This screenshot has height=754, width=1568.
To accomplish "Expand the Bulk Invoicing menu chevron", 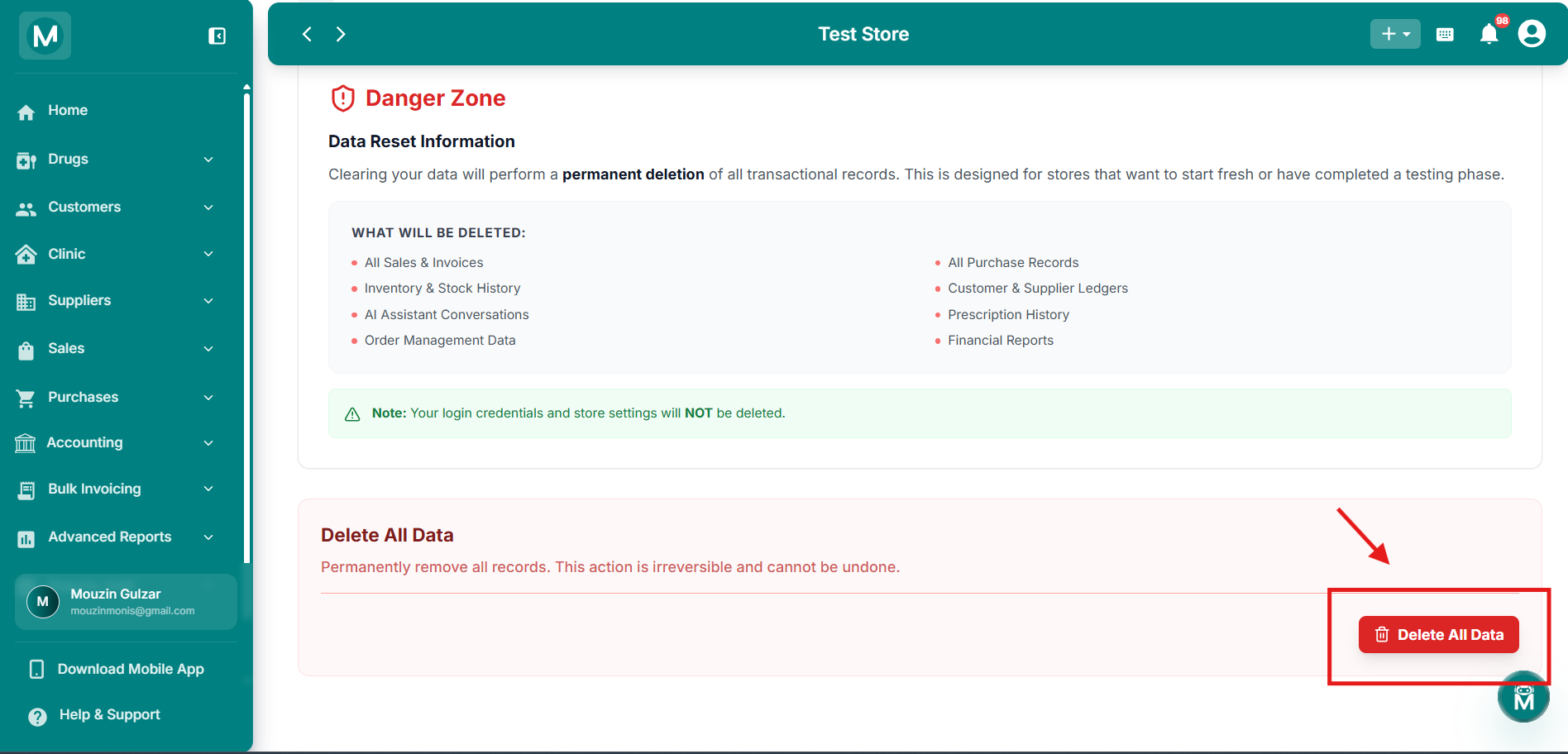I will tap(208, 489).
